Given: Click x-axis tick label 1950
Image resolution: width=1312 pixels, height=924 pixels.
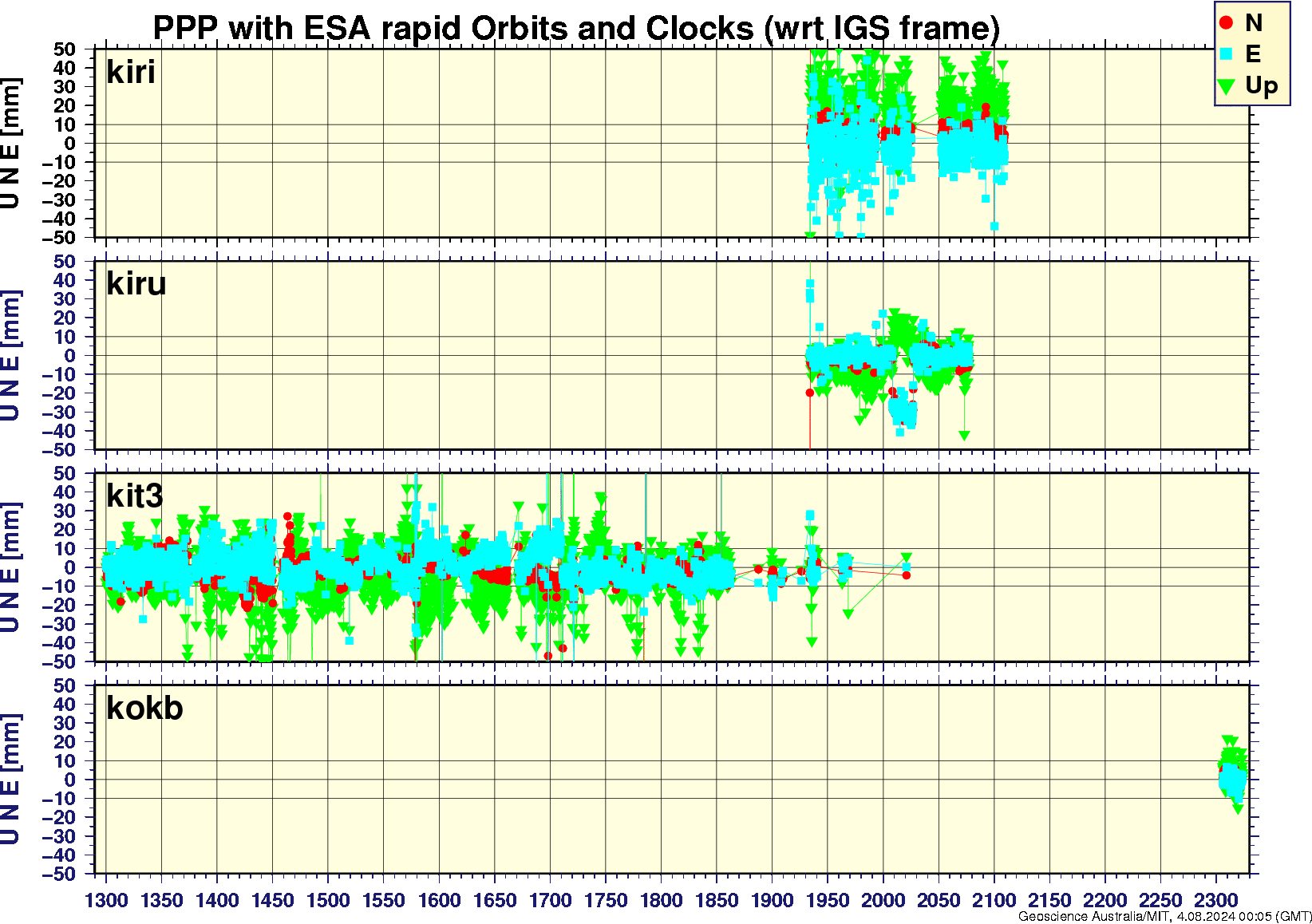Looking at the screenshot, I should [828, 900].
